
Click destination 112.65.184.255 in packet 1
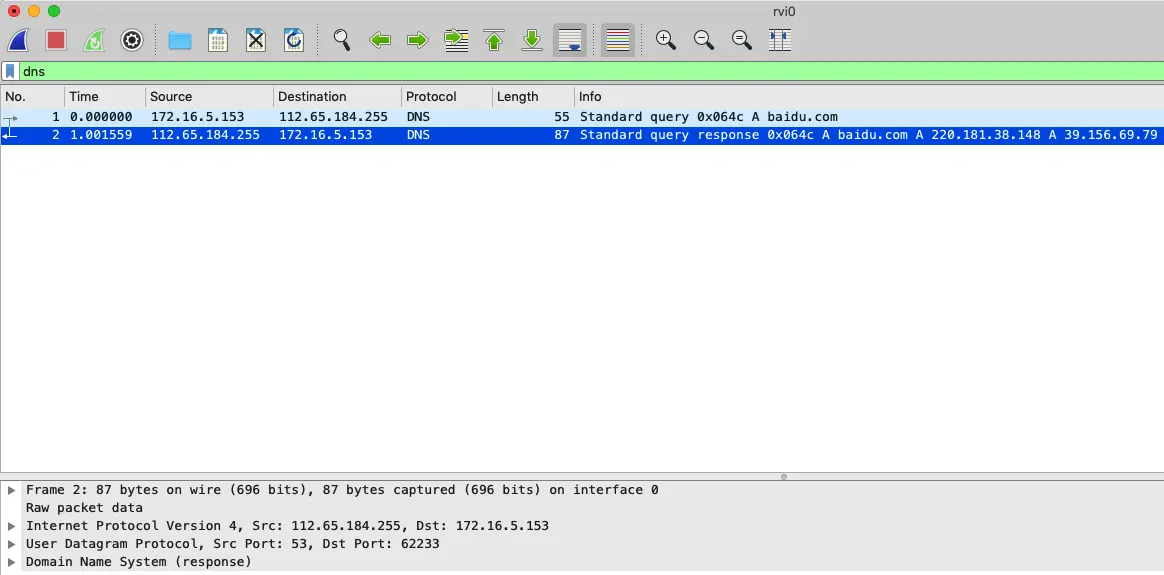[333, 117]
